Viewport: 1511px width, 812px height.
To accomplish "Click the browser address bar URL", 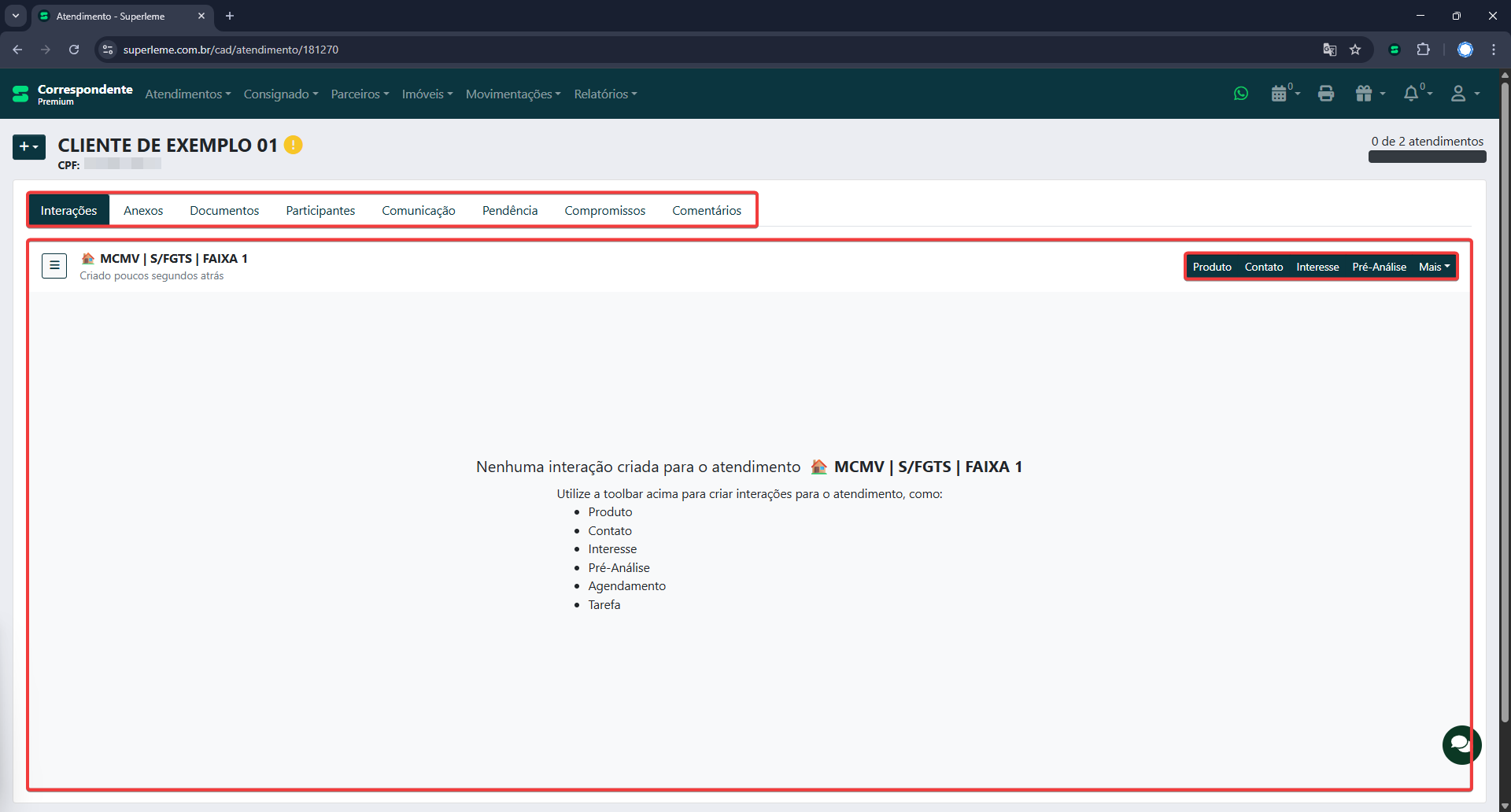I will [x=231, y=50].
